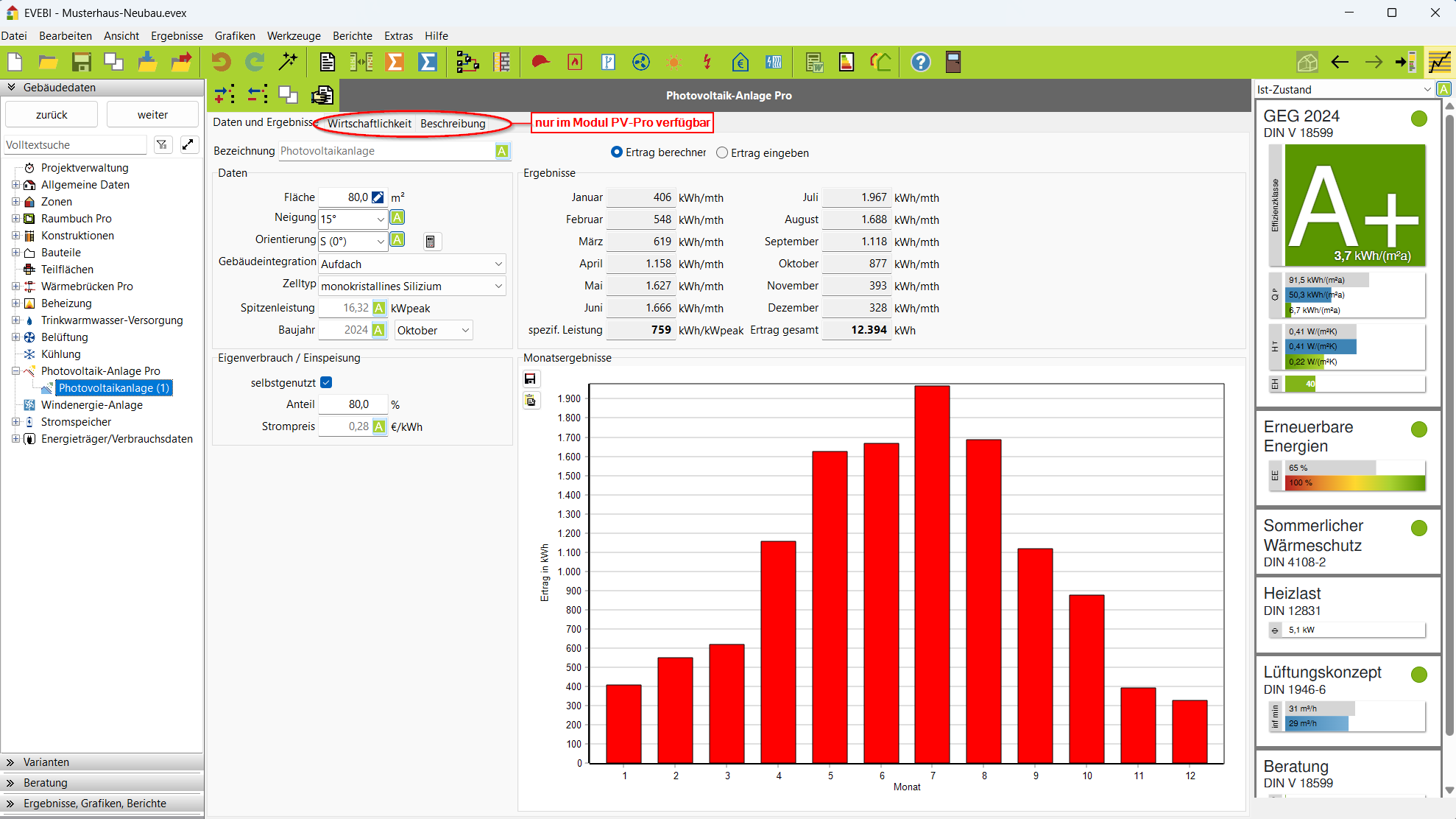Uncheck the selbstgenutzt checkbox
The height and width of the screenshot is (819, 1456).
coord(326,382)
